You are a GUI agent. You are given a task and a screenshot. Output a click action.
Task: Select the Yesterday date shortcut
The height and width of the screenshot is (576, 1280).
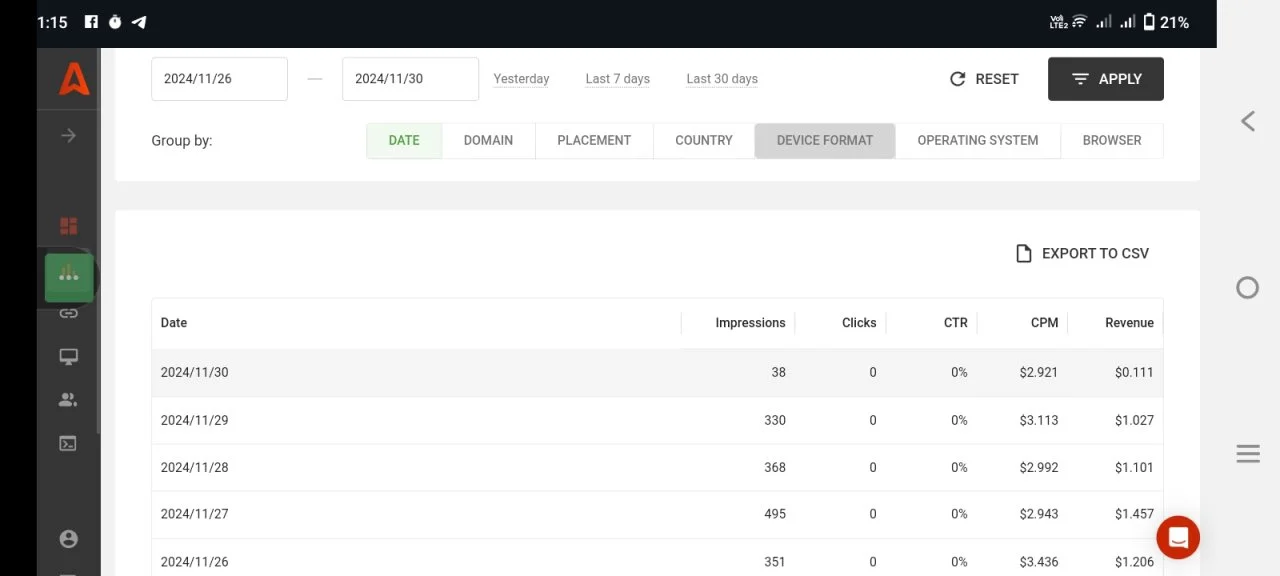click(521, 79)
